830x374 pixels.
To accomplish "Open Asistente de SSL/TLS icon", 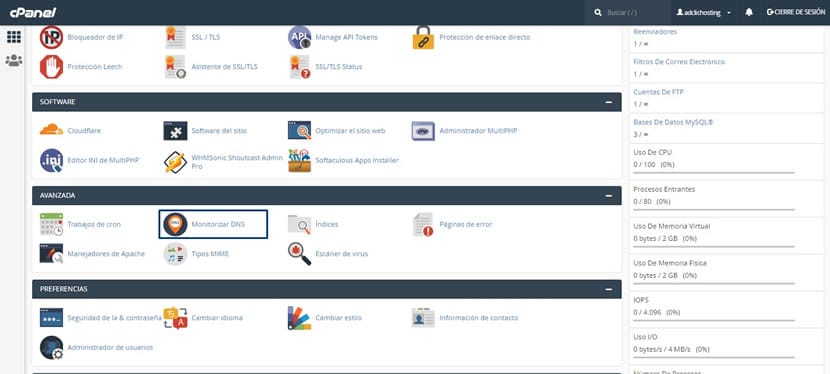I will tap(175, 67).
